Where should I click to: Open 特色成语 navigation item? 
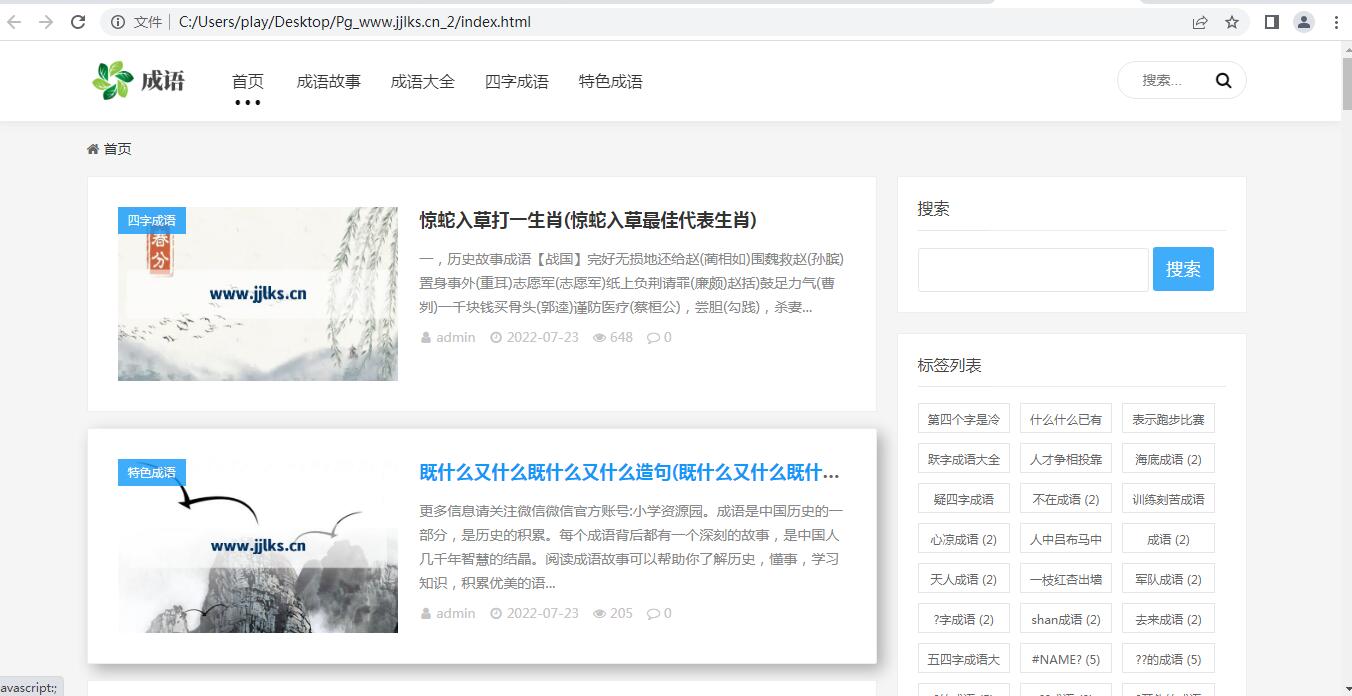610,82
